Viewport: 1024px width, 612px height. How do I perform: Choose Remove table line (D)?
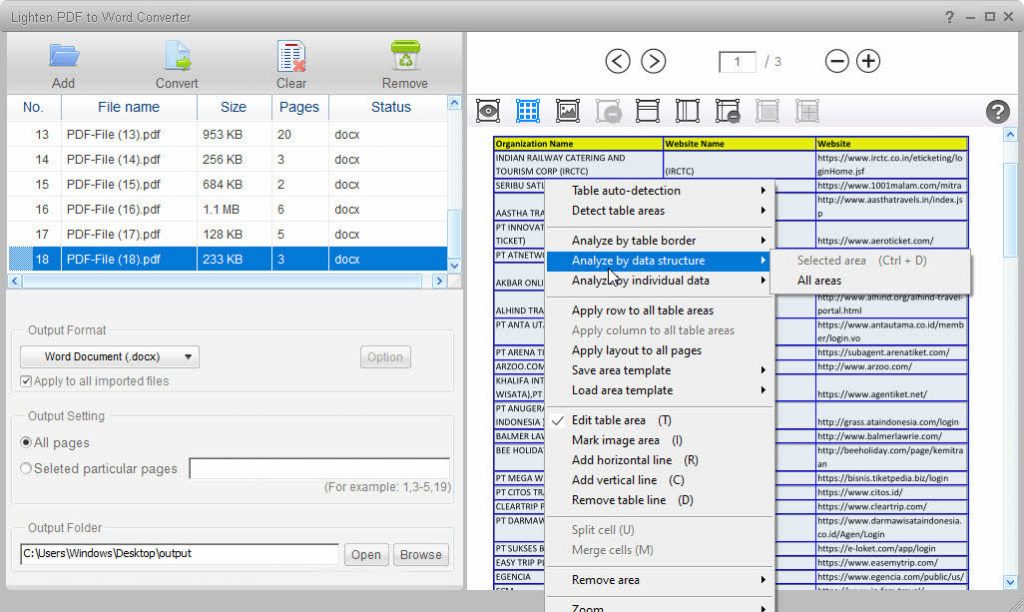click(x=660, y=500)
